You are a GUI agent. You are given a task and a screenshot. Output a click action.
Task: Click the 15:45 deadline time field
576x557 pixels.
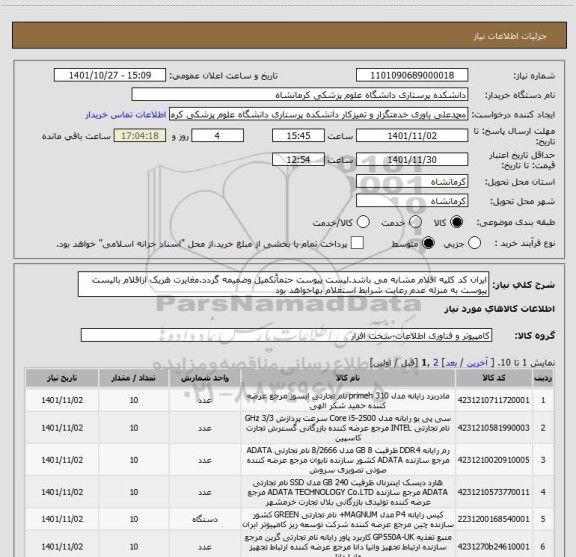coord(298,136)
